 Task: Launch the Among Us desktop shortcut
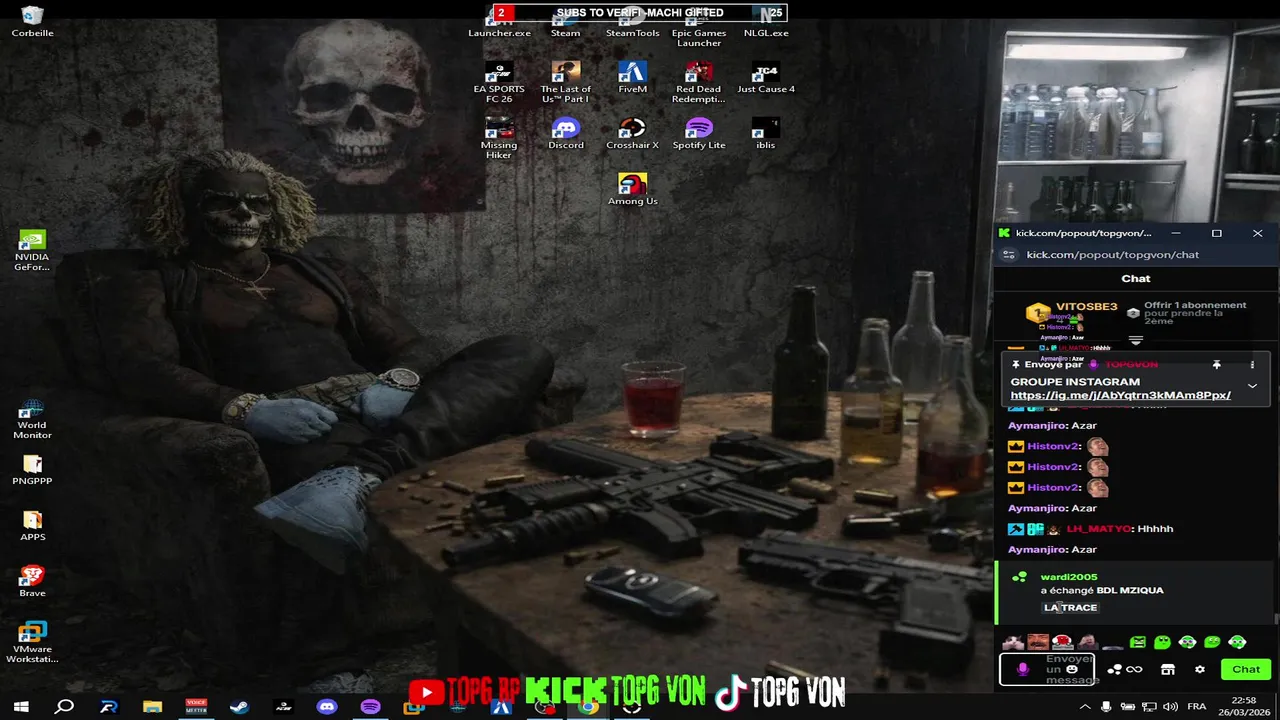pos(632,189)
